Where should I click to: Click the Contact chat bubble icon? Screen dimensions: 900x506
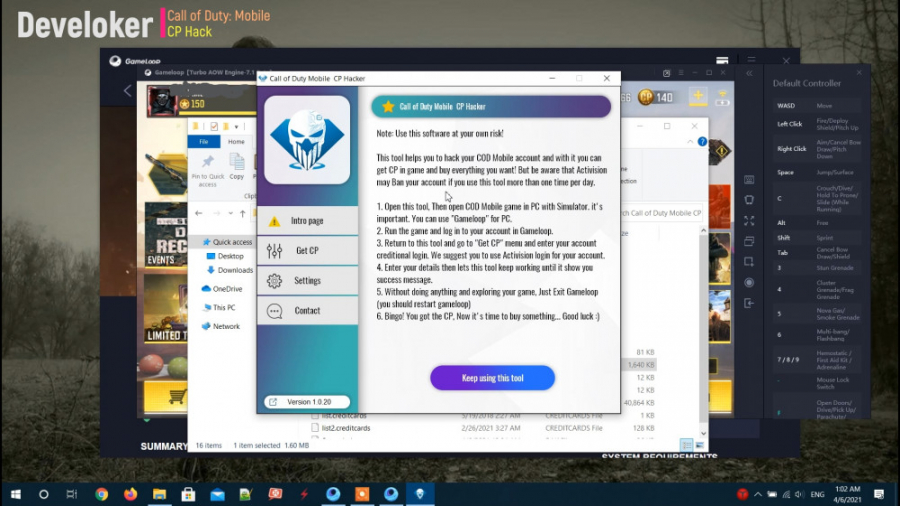tap(274, 311)
